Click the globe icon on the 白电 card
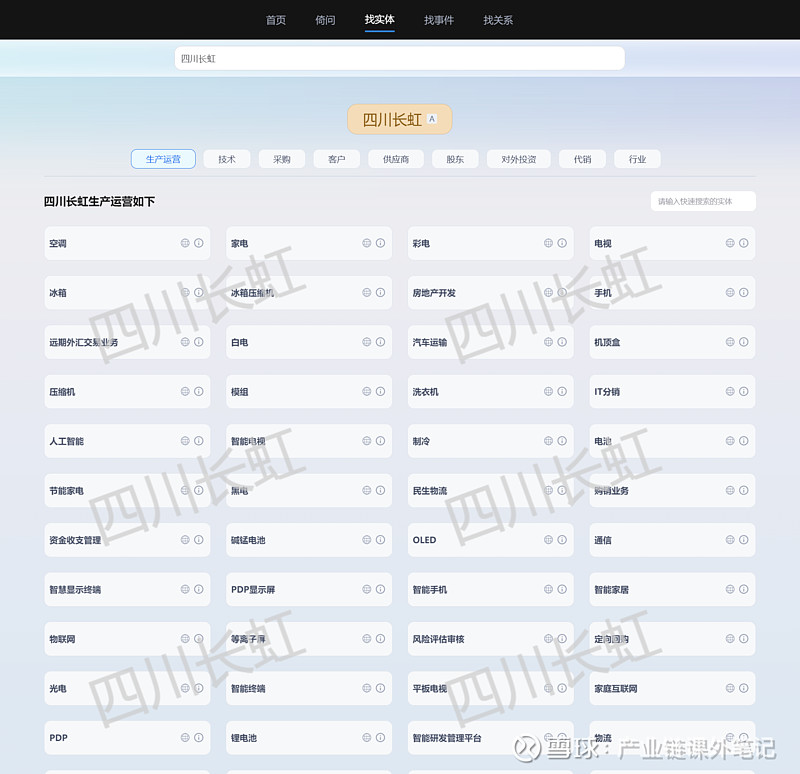The image size is (800, 774). (x=367, y=342)
